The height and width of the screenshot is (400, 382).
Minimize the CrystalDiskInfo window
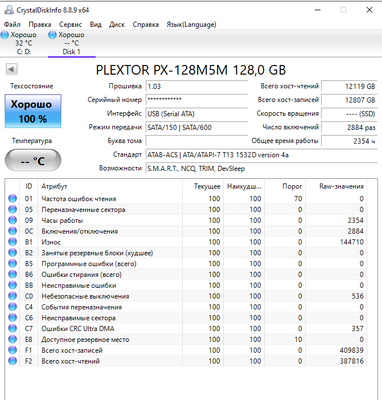318,10
